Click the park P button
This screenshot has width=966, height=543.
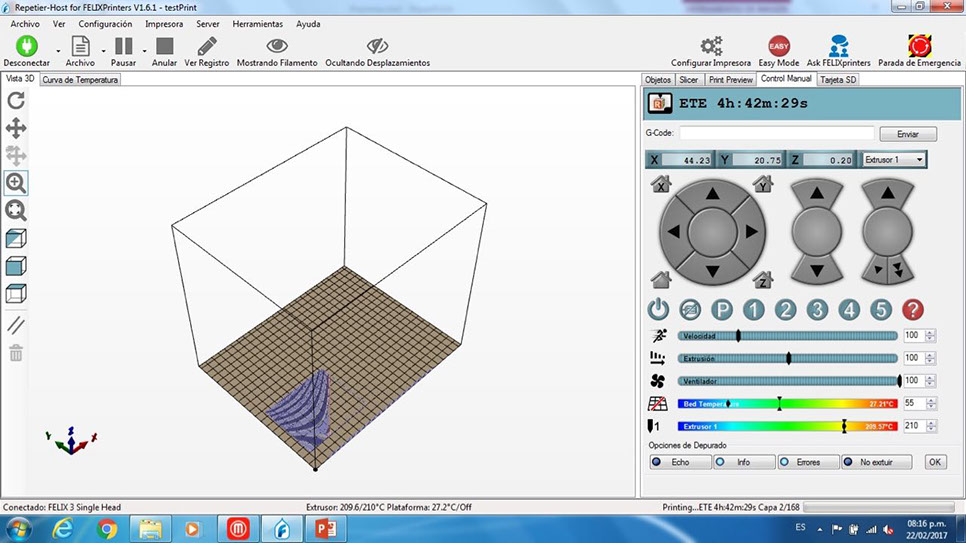pos(722,309)
